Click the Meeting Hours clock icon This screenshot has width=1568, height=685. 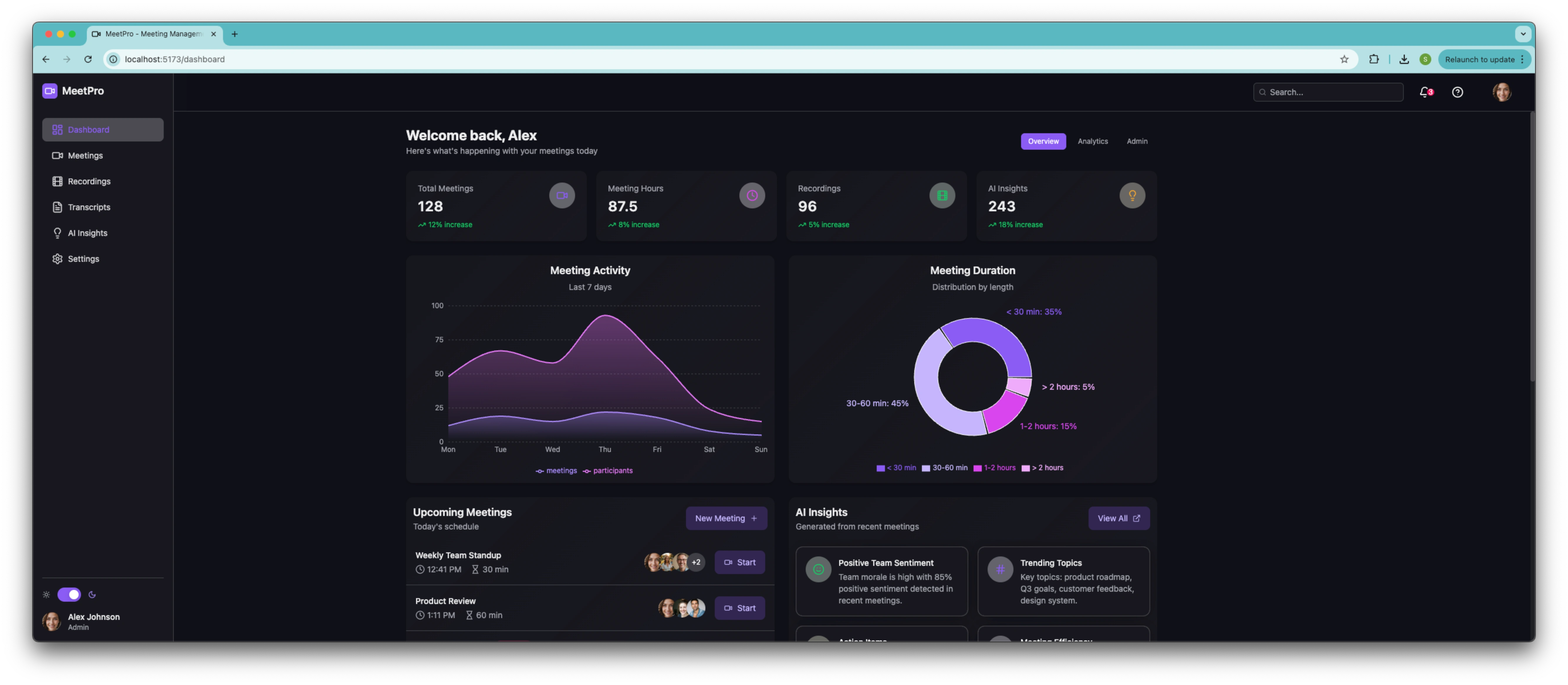(752, 195)
